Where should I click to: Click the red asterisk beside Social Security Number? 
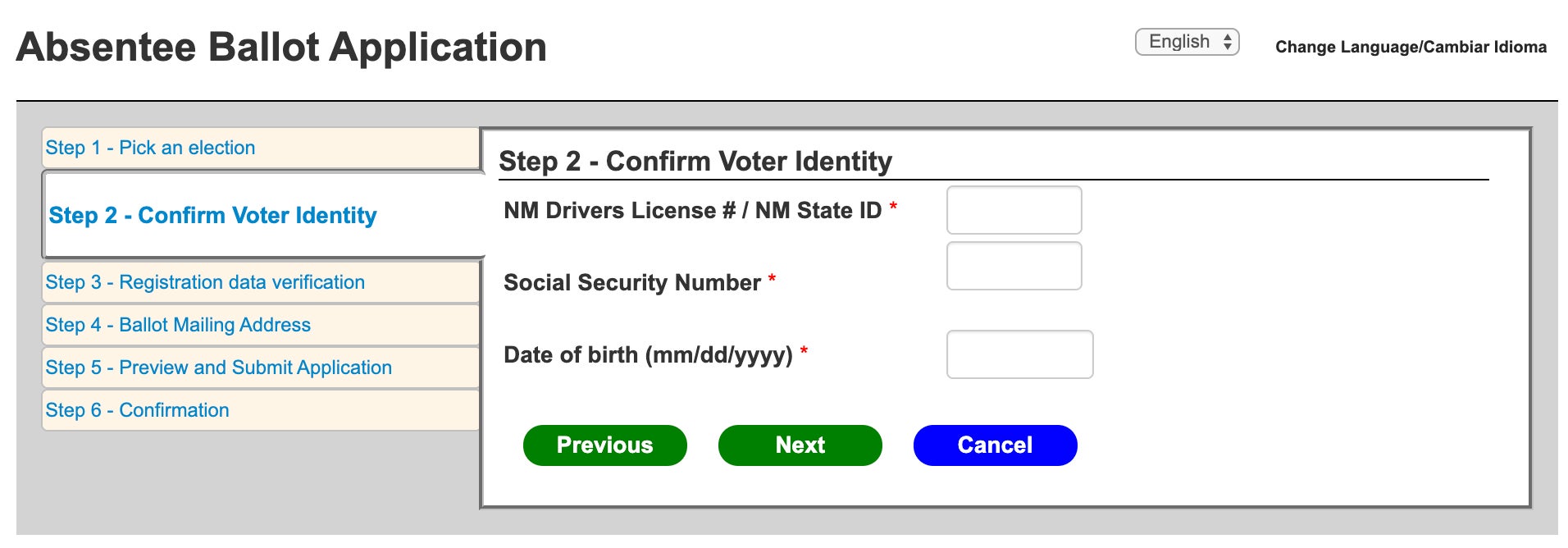pos(773,279)
